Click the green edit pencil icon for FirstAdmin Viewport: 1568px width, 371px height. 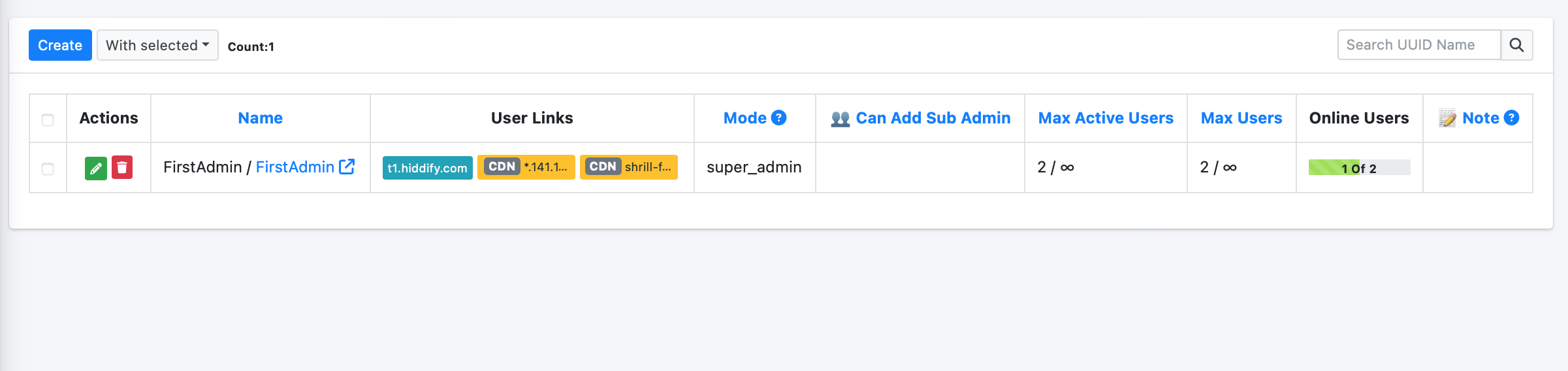tap(96, 168)
